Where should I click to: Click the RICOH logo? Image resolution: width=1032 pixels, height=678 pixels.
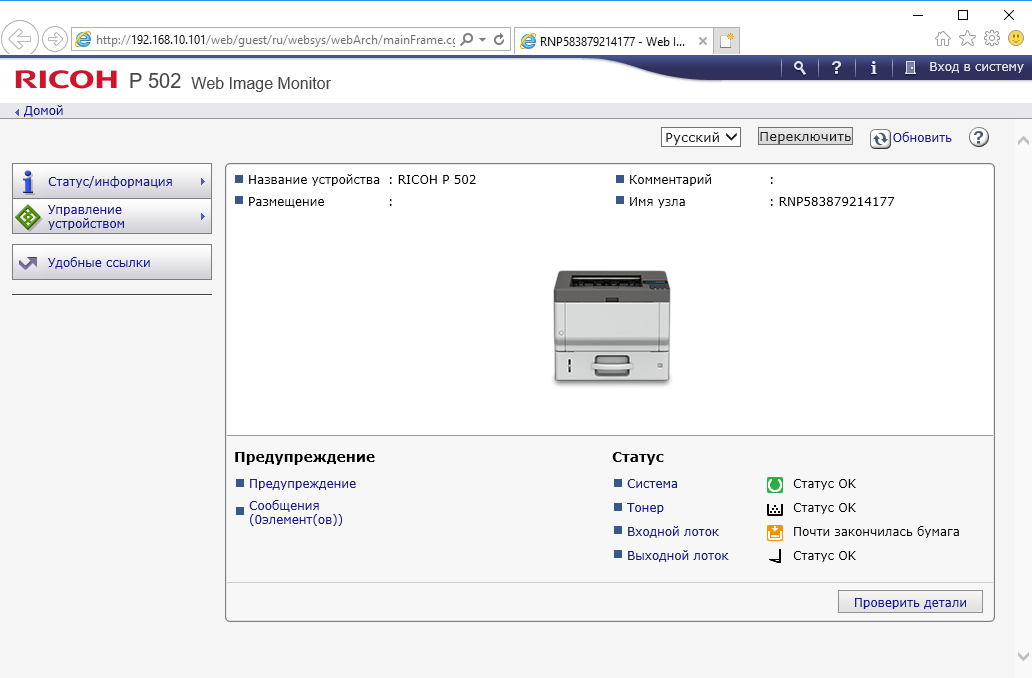[x=66, y=80]
